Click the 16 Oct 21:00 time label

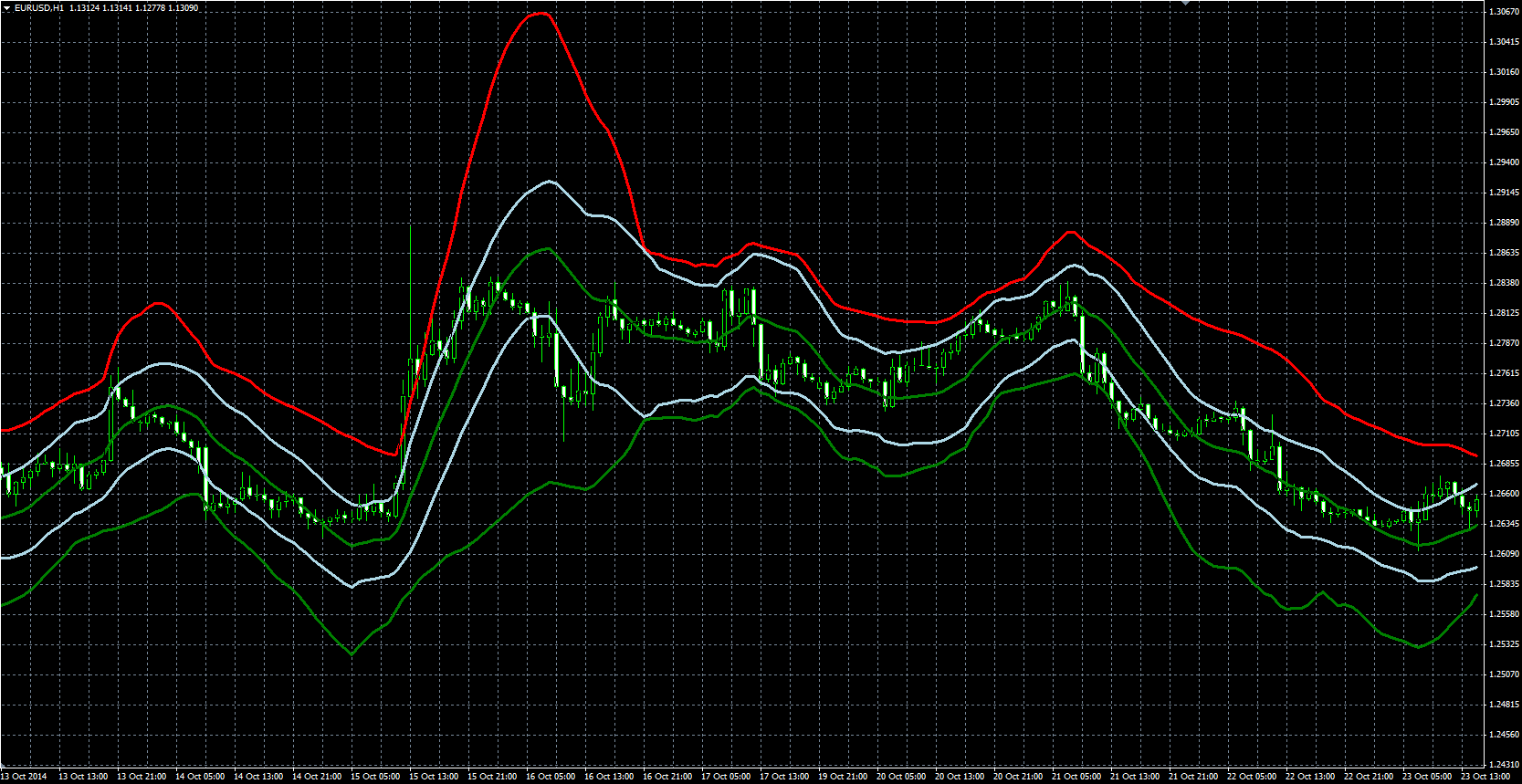point(667,777)
